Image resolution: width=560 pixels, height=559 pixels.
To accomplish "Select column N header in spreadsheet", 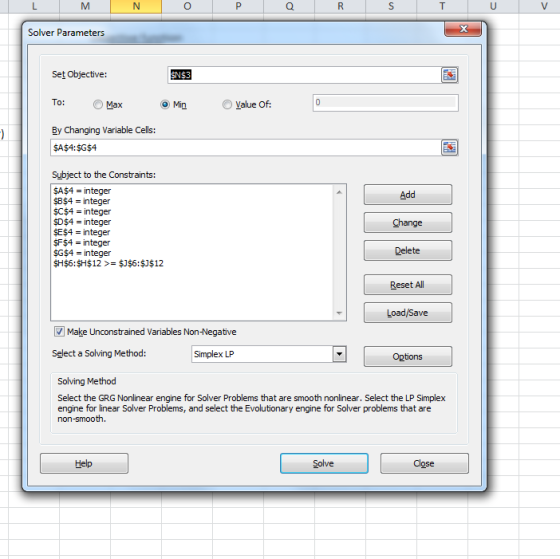I will pos(136,6).
